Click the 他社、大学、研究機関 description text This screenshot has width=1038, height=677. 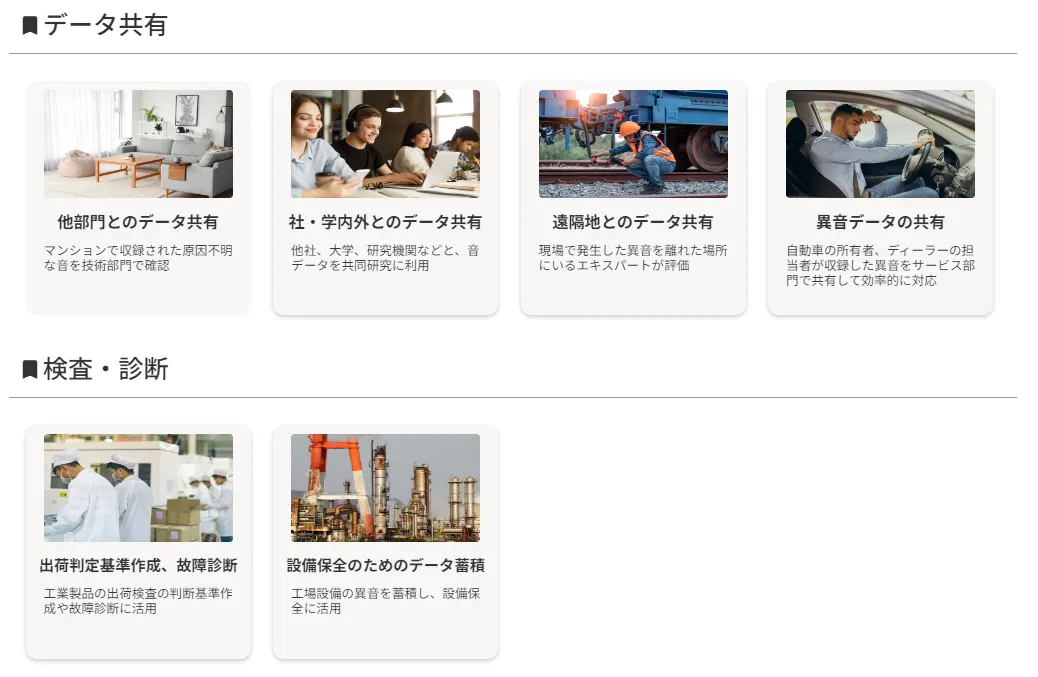[385, 258]
